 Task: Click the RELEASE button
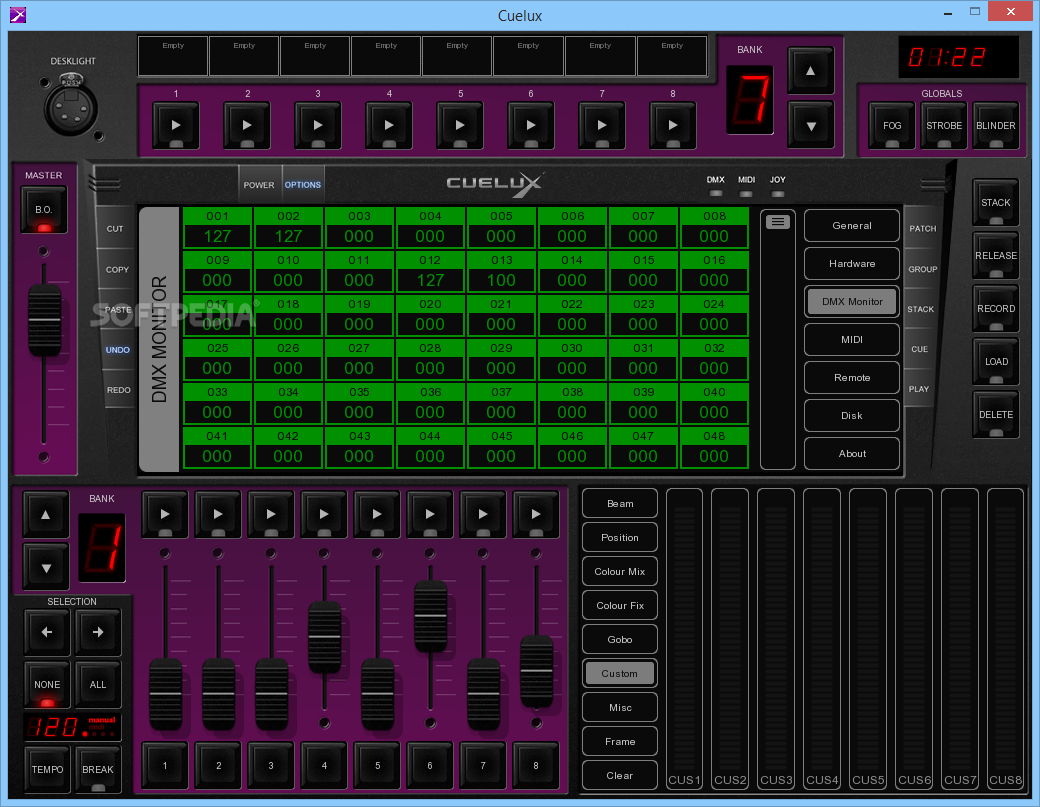pyautogui.click(x=996, y=255)
